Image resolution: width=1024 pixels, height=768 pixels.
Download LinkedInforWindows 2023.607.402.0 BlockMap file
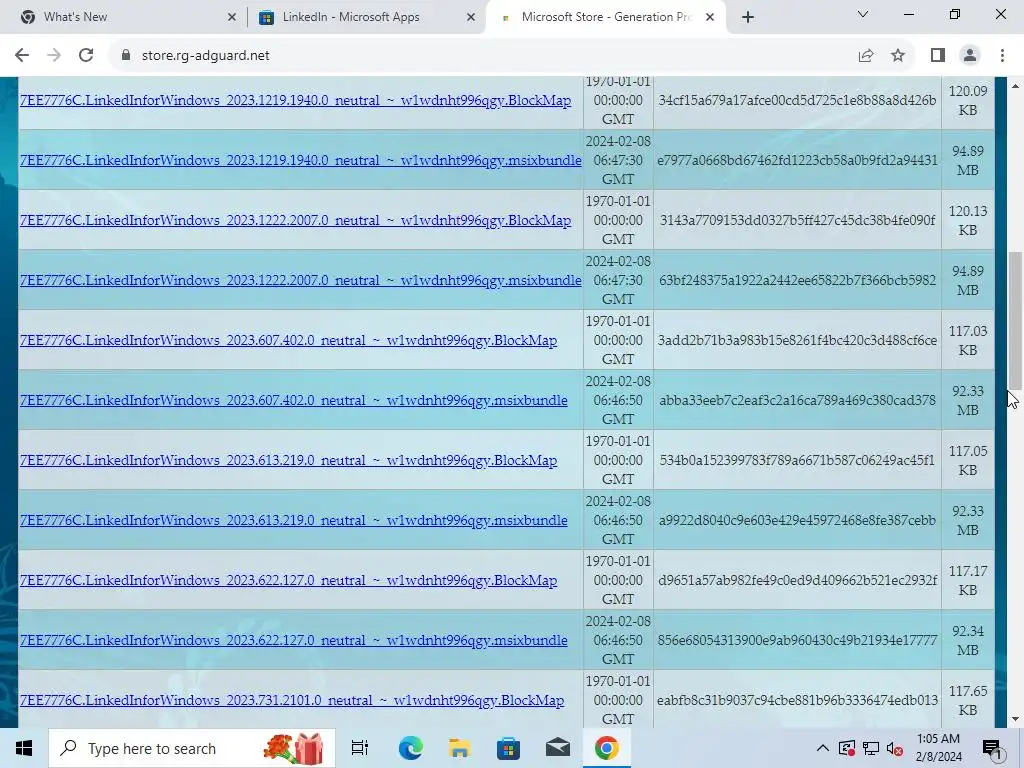(288, 340)
